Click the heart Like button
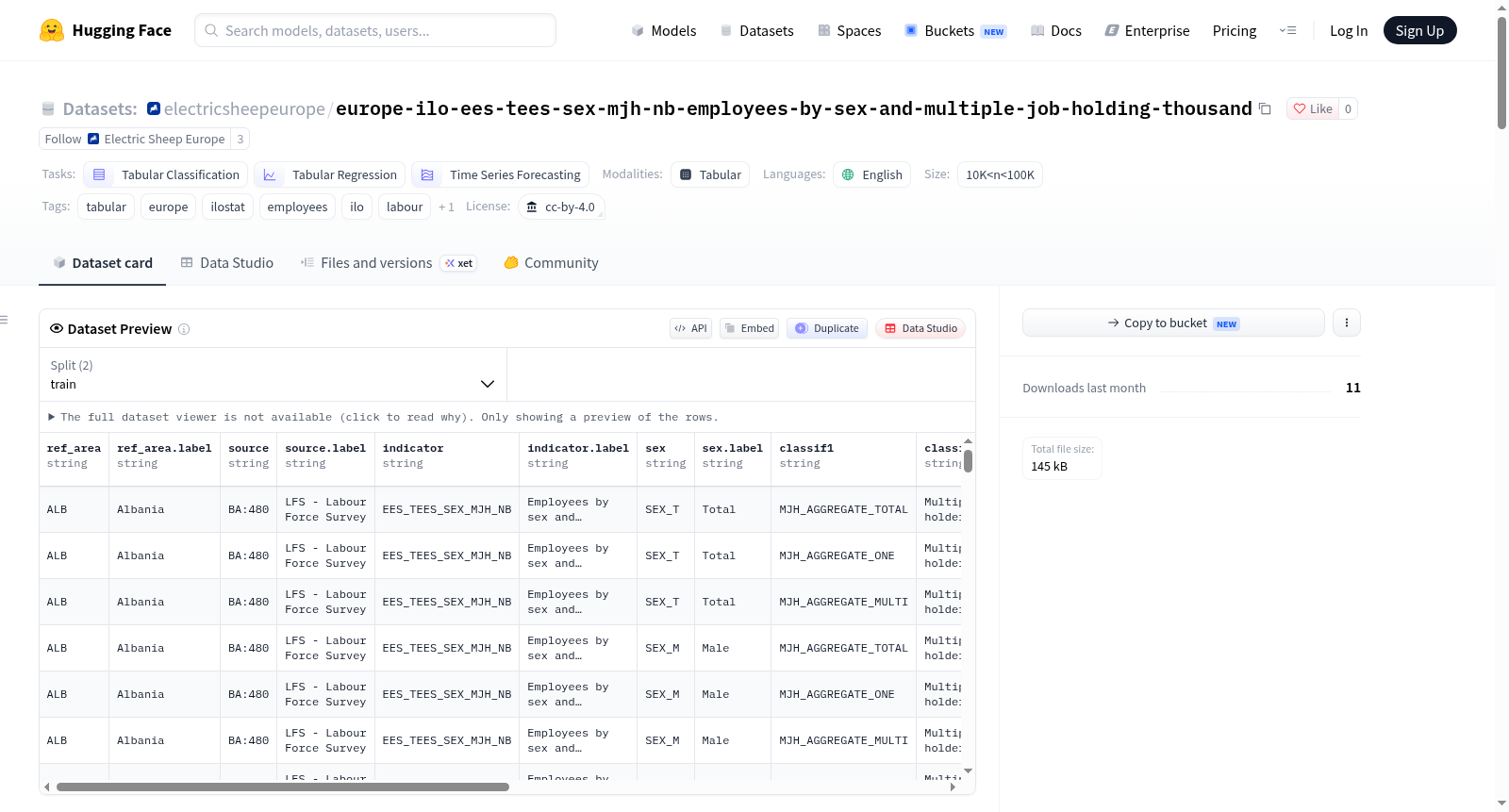 click(x=1313, y=108)
